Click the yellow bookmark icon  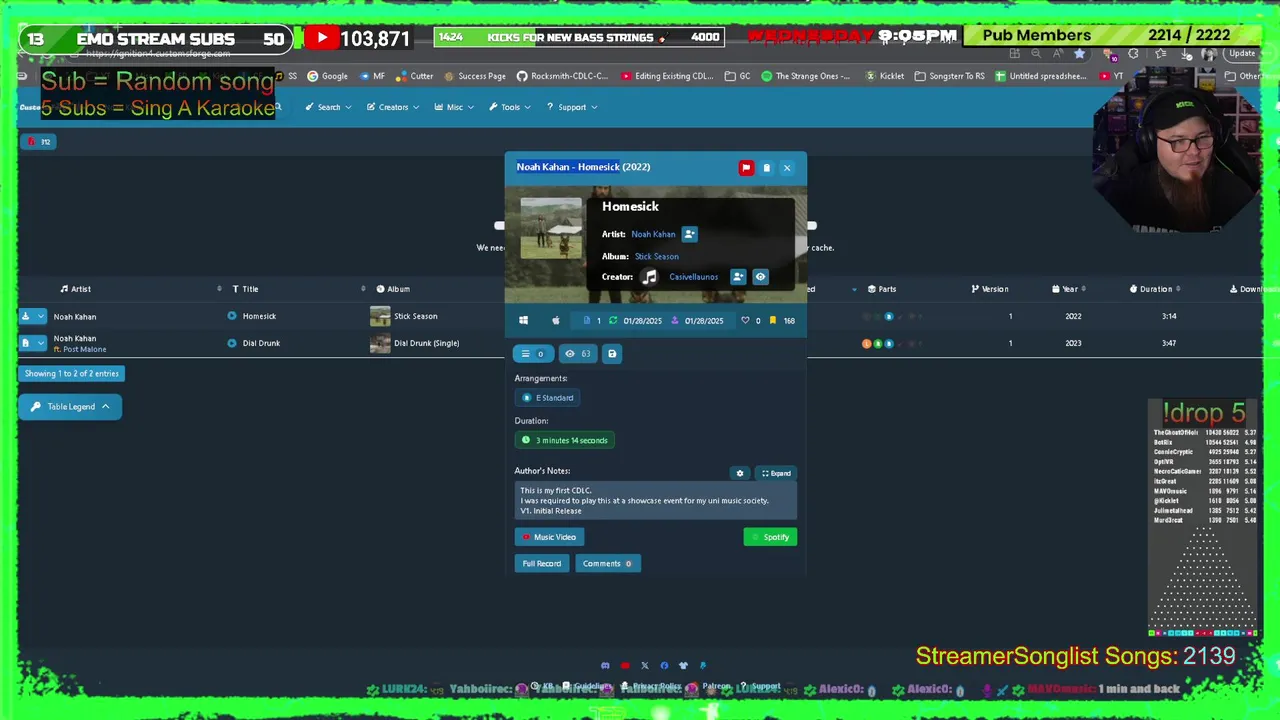coord(772,321)
